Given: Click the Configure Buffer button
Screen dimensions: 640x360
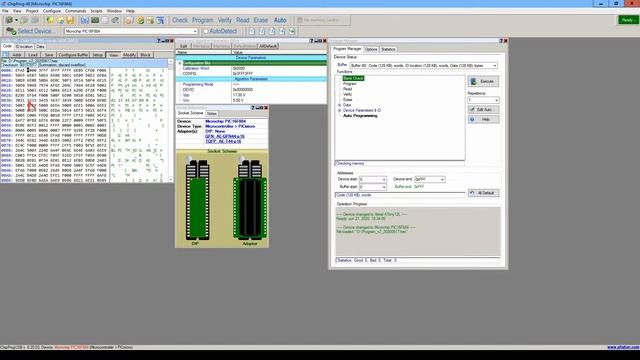Looking at the screenshot, I should click(x=73, y=55).
